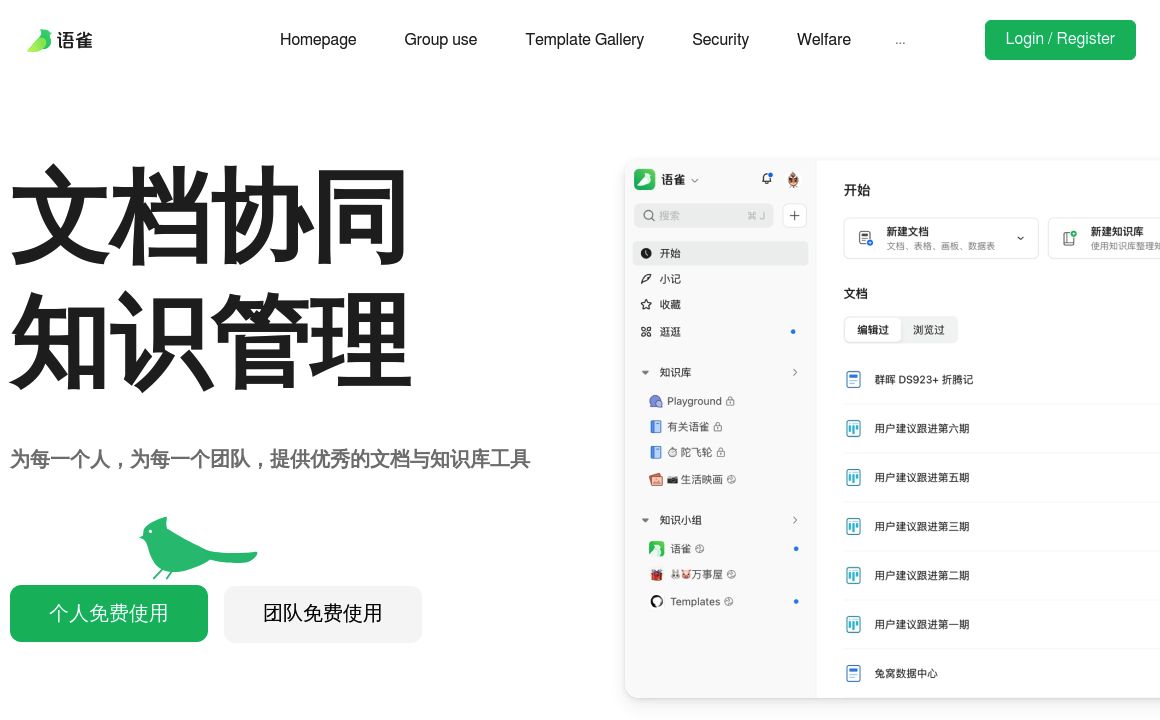Select the 小记 feather note icon
This screenshot has width=1160, height=720.
(646, 279)
